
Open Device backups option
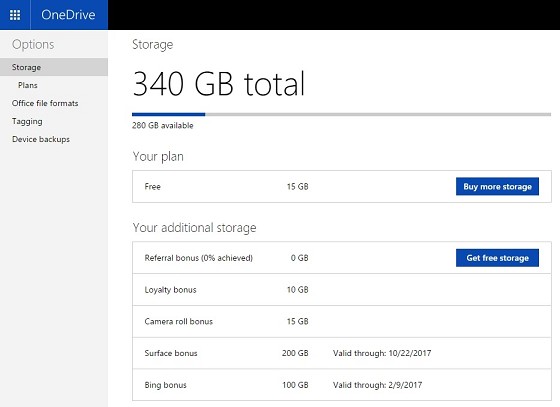[x=41, y=139]
